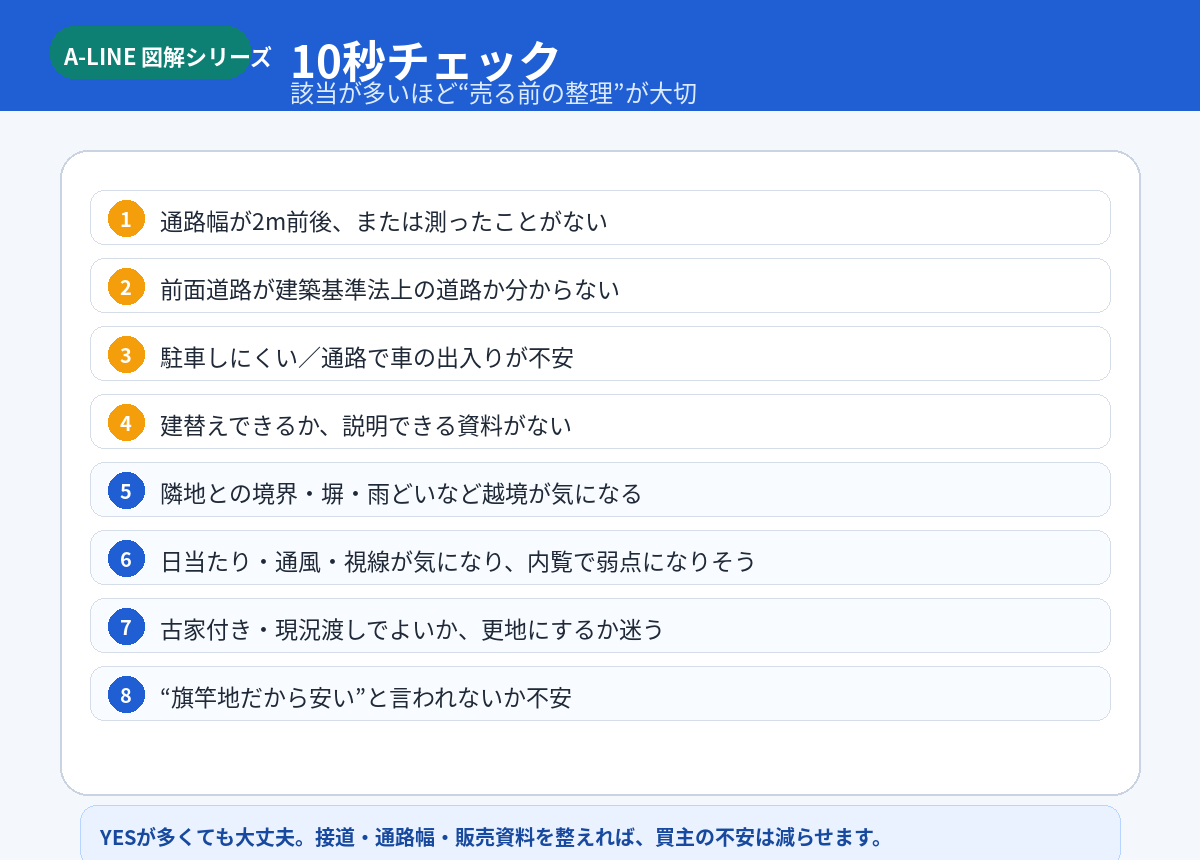The width and height of the screenshot is (1200, 860).
Task: Click the orange number 3 badge
Action: click(126, 354)
